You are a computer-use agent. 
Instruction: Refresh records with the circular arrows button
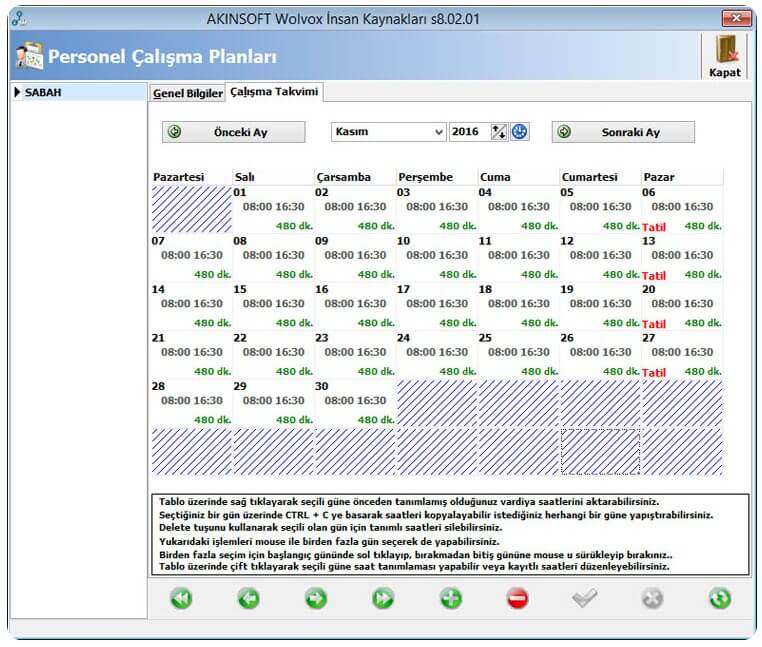pos(720,598)
